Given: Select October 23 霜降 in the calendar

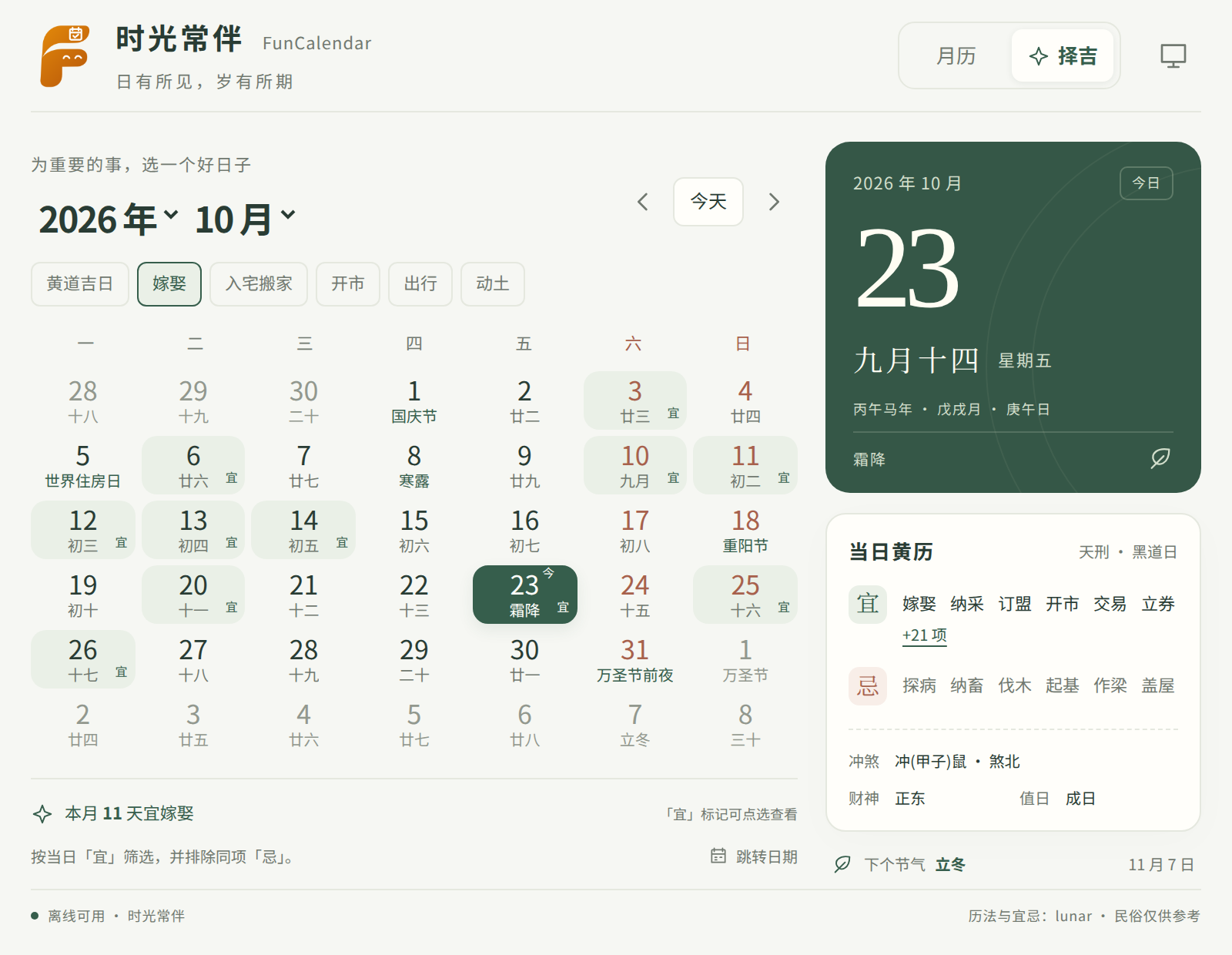Looking at the screenshot, I should click(525, 595).
